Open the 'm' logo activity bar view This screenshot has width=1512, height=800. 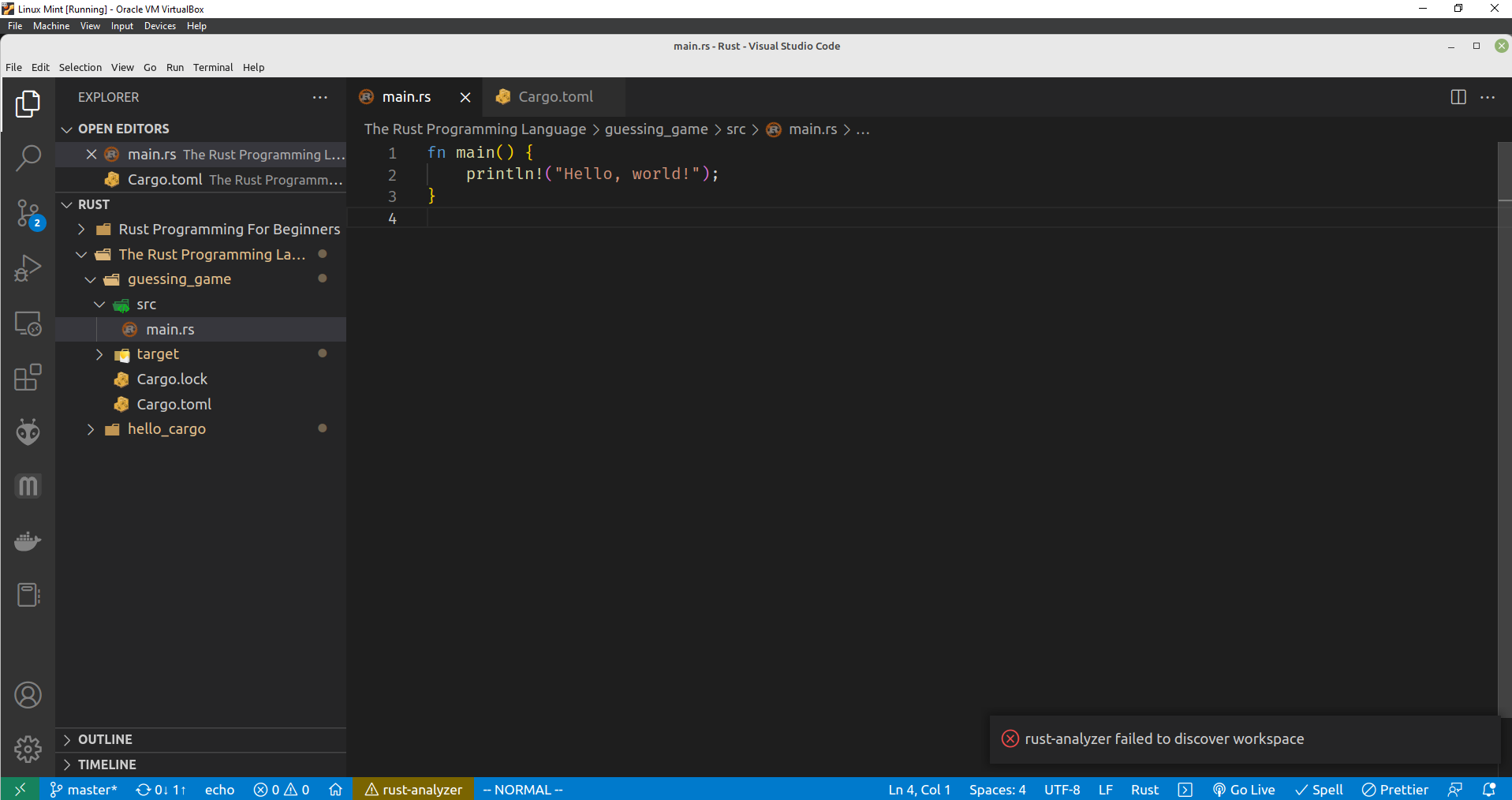coord(28,486)
